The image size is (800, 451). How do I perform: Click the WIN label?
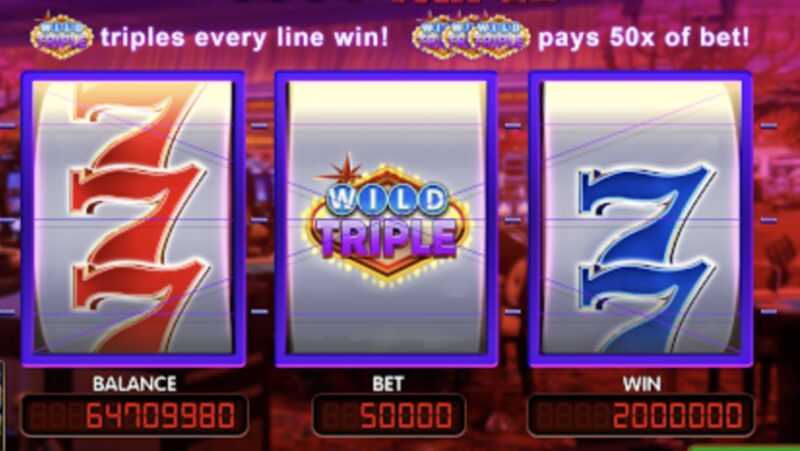[641, 384]
